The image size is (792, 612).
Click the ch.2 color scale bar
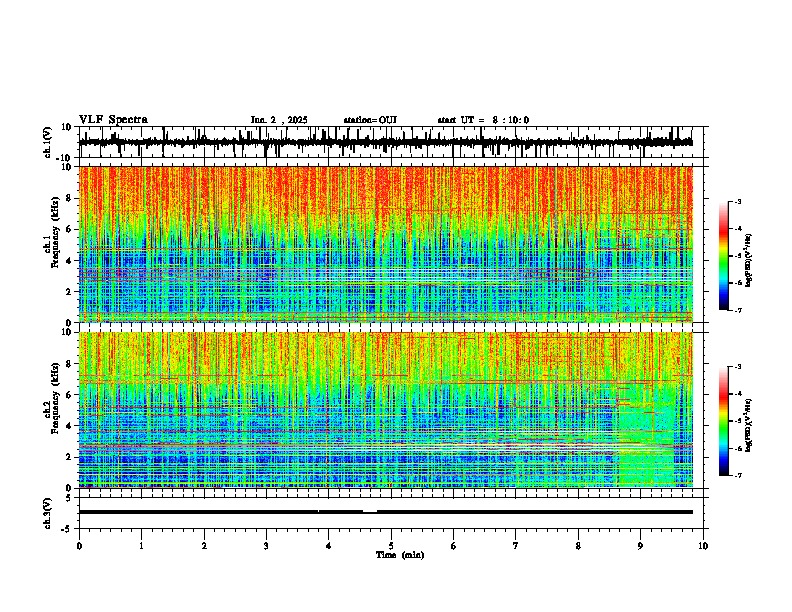(723, 421)
